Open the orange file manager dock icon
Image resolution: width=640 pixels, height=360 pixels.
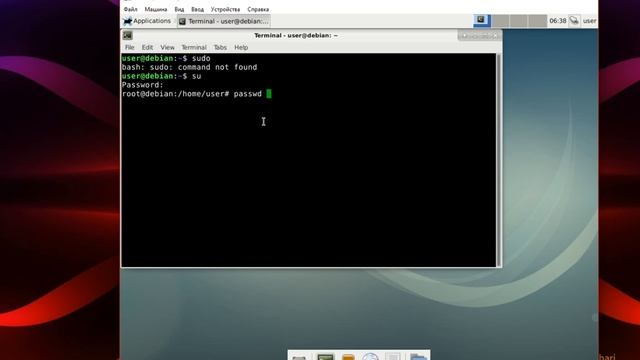pyautogui.click(x=348, y=357)
